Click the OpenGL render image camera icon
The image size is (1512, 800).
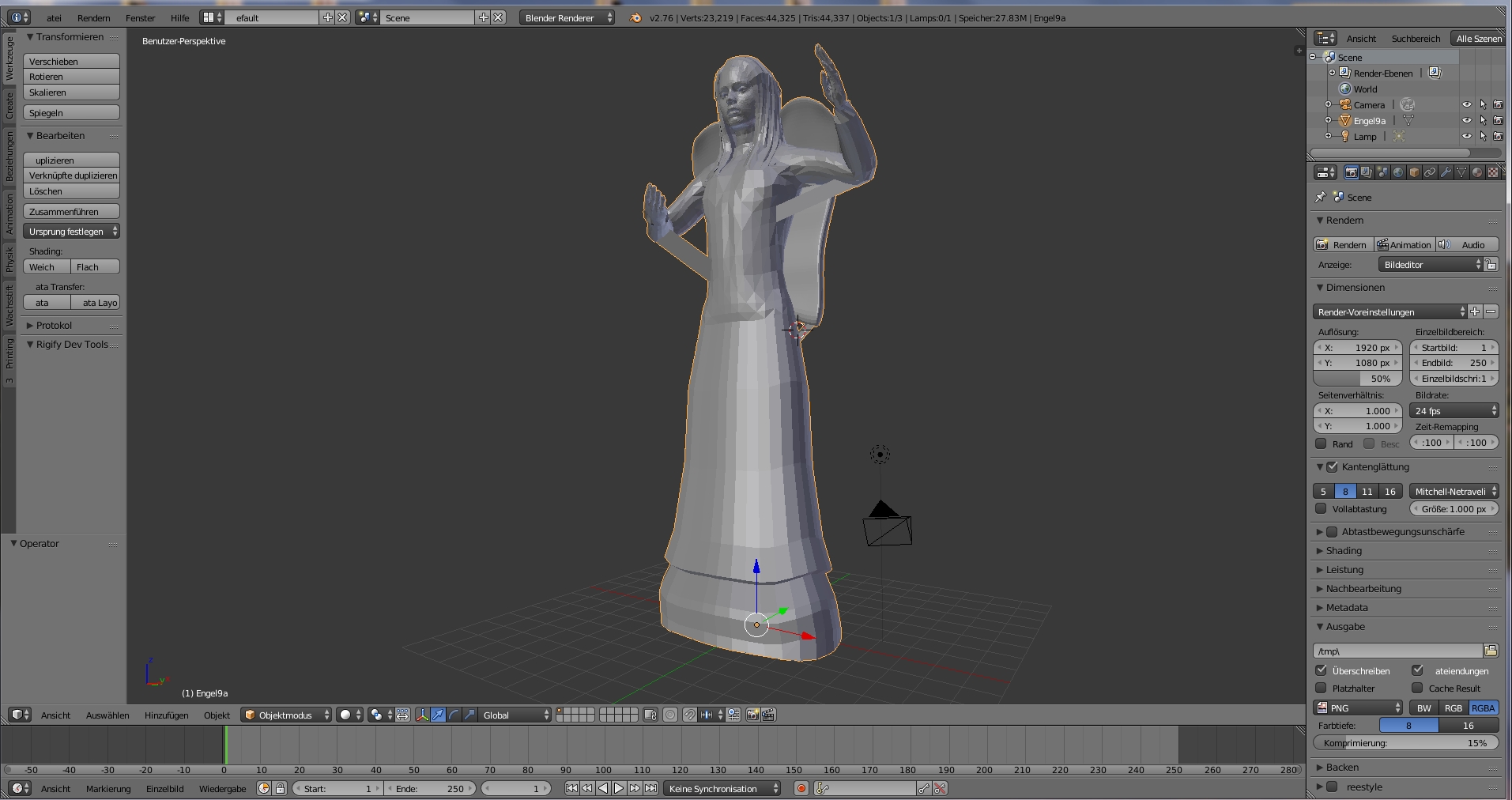click(x=752, y=715)
